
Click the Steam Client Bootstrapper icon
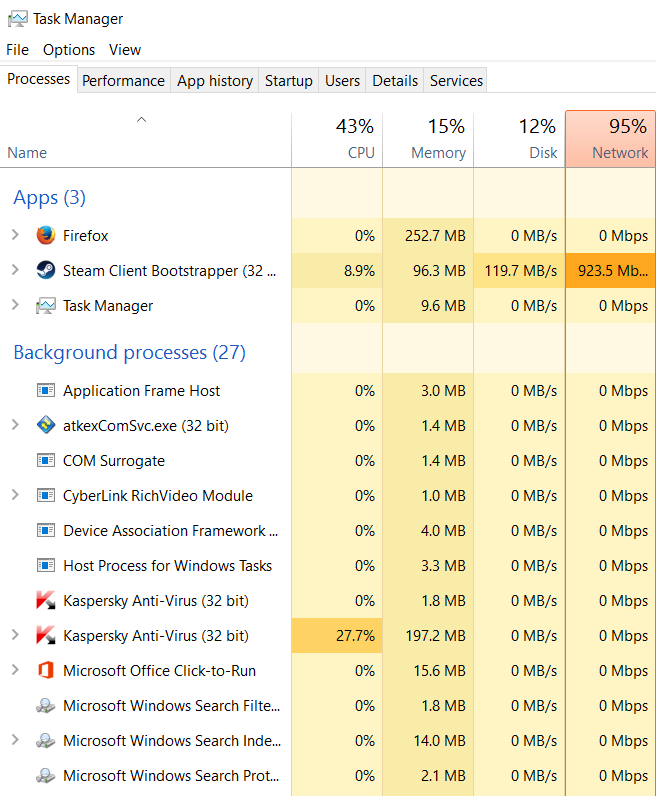(45, 271)
